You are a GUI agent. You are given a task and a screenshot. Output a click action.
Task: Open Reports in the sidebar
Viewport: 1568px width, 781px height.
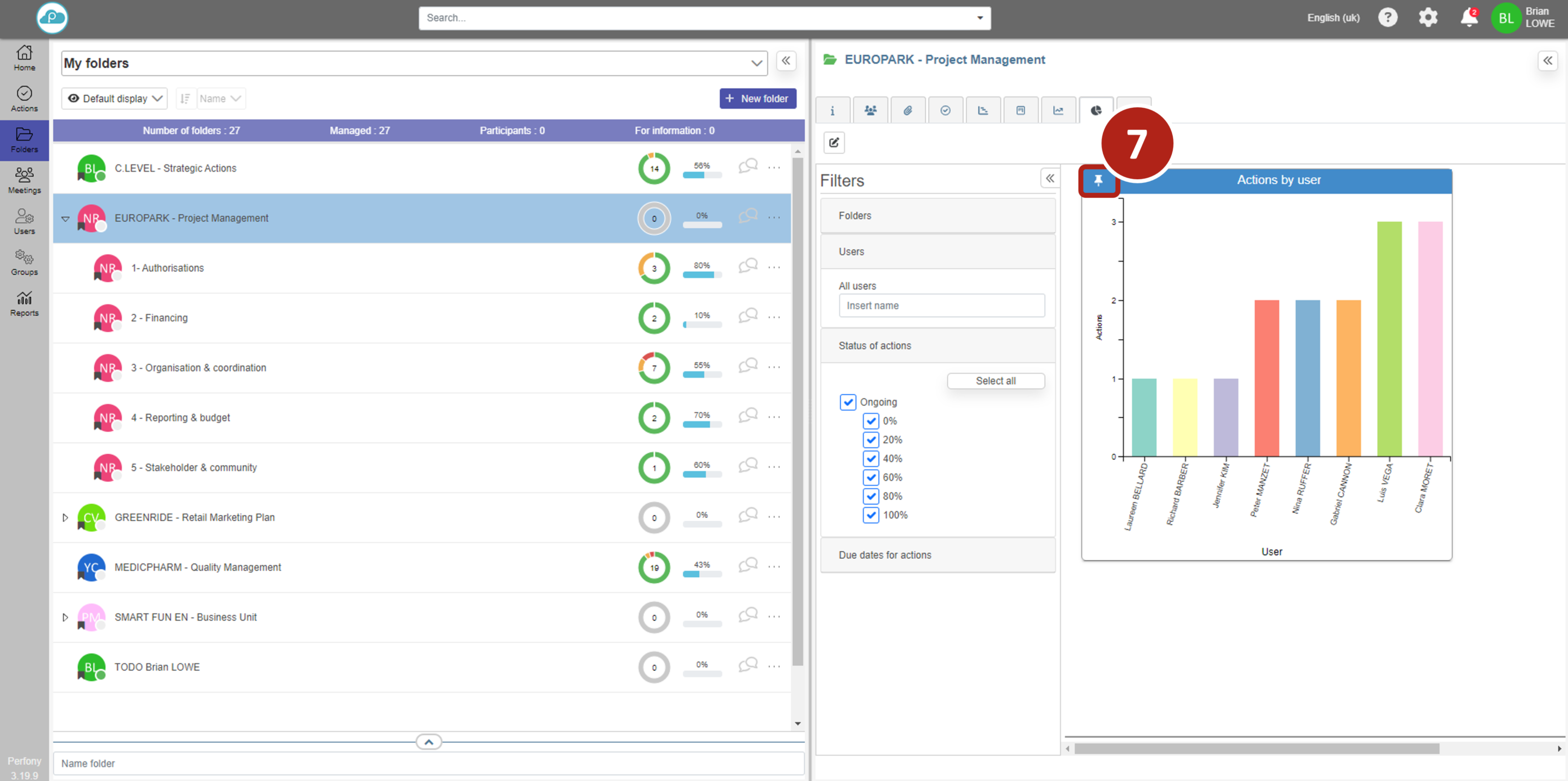pos(24,303)
